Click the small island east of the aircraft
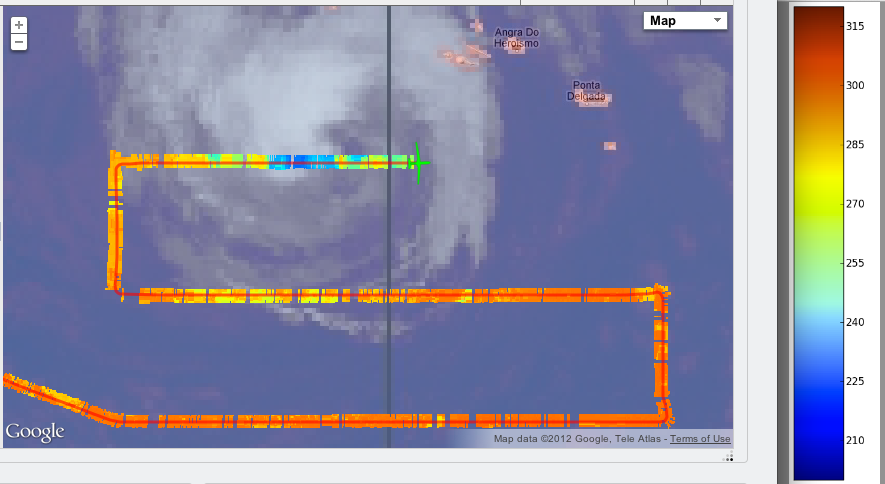 (609, 146)
